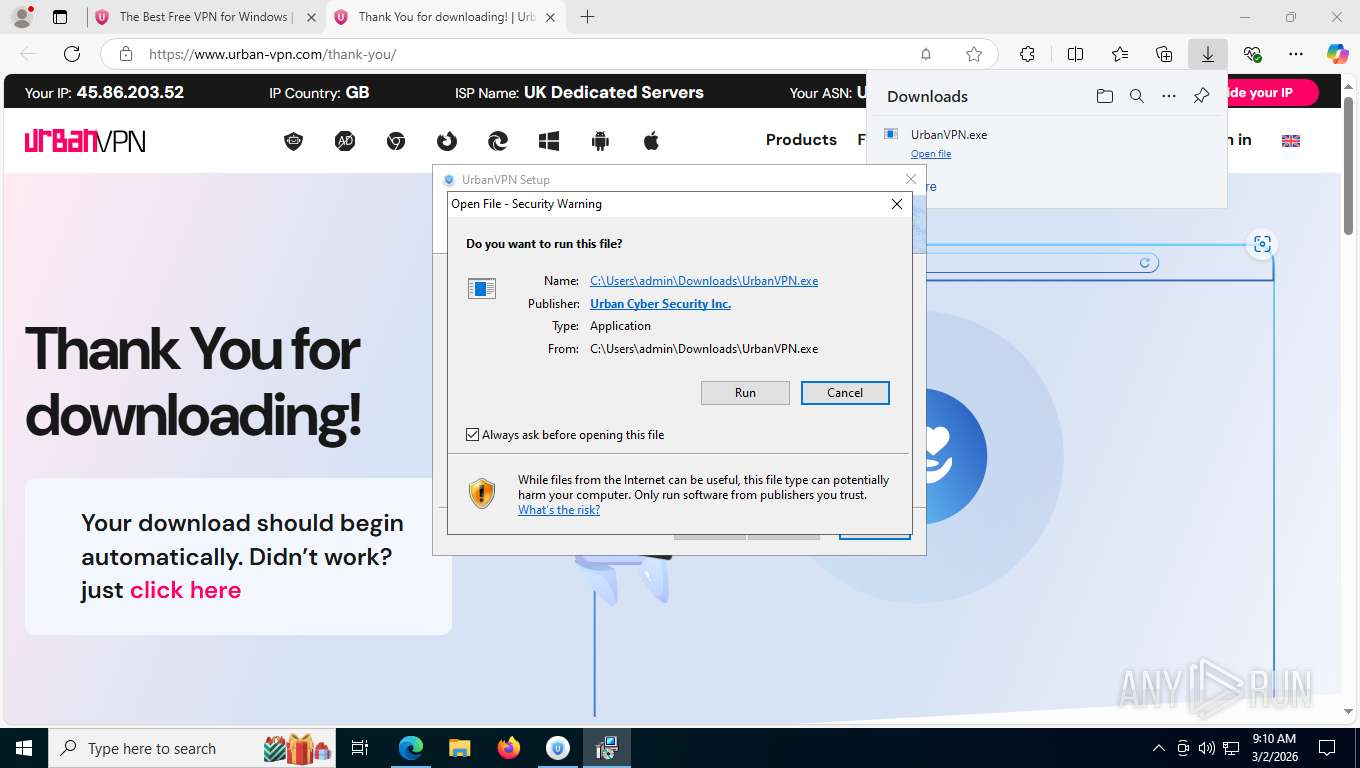Open the ad blocker icon in site header
This screenshot has width=1360, height=768.
pyautogui.click(x=345, y=141)
